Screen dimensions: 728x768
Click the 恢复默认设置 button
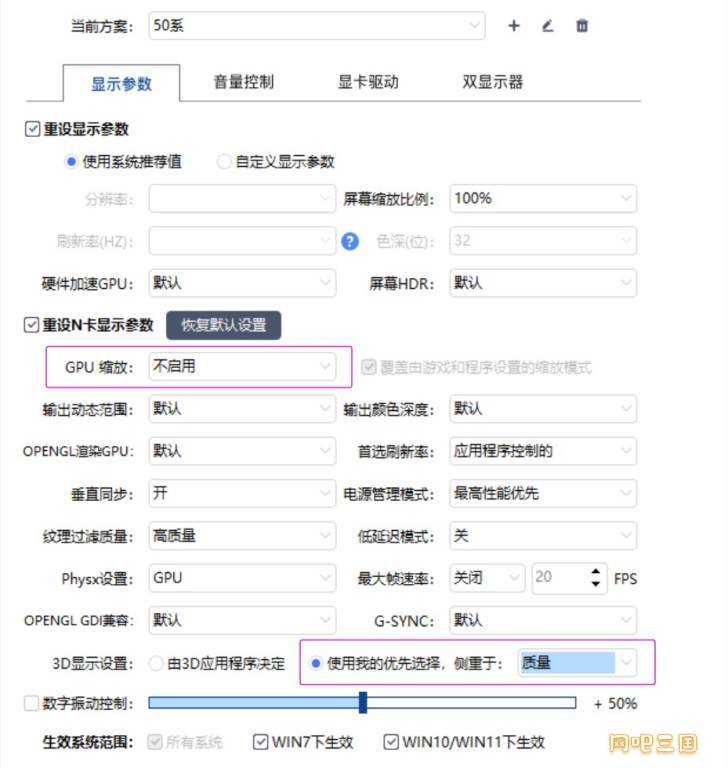(224, 325)
